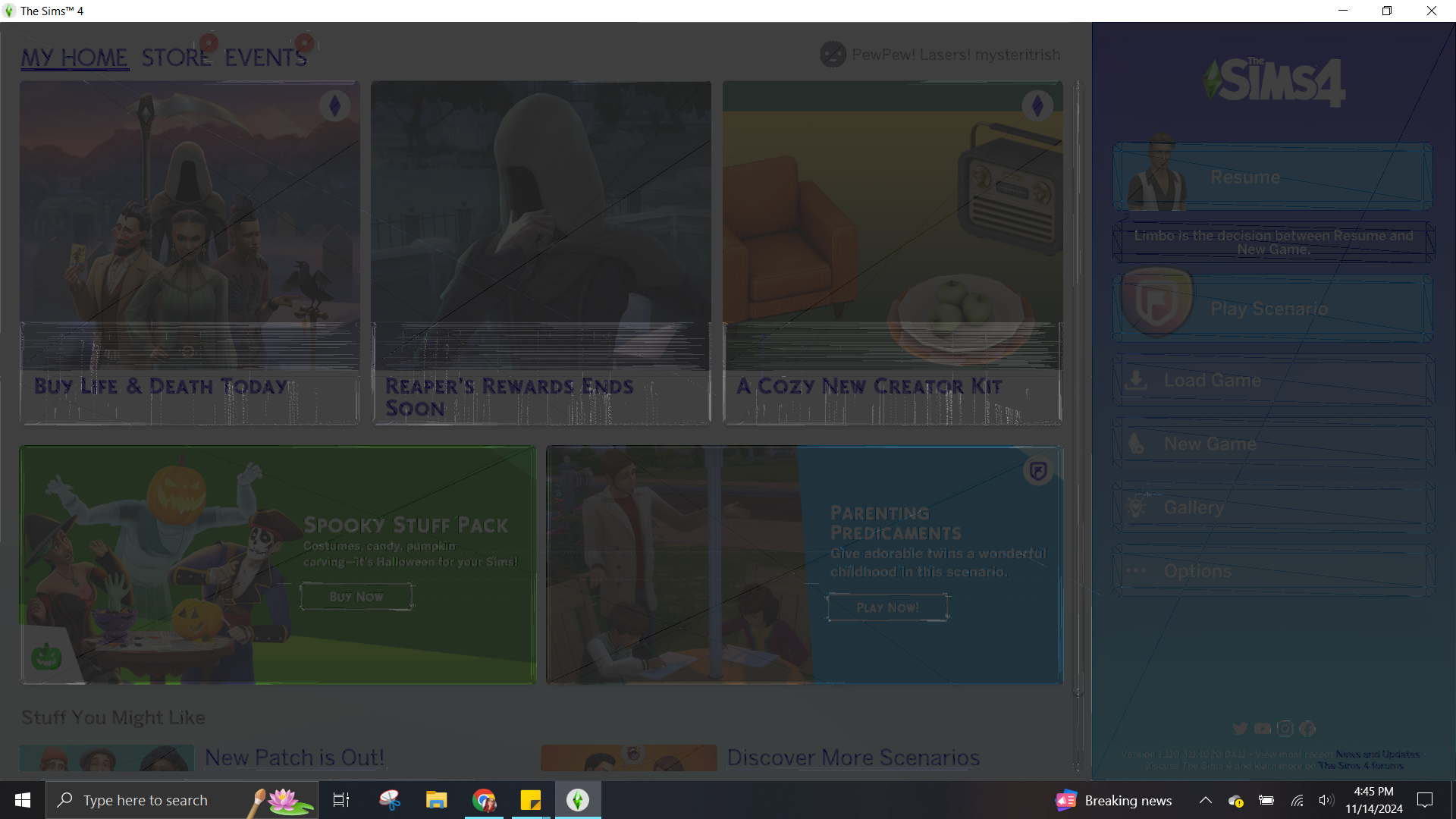This screenshot has height=819, width=1456.
Task: Open Discover More Scenarios link
Action: pyautogui.click(x=853, y=758)
